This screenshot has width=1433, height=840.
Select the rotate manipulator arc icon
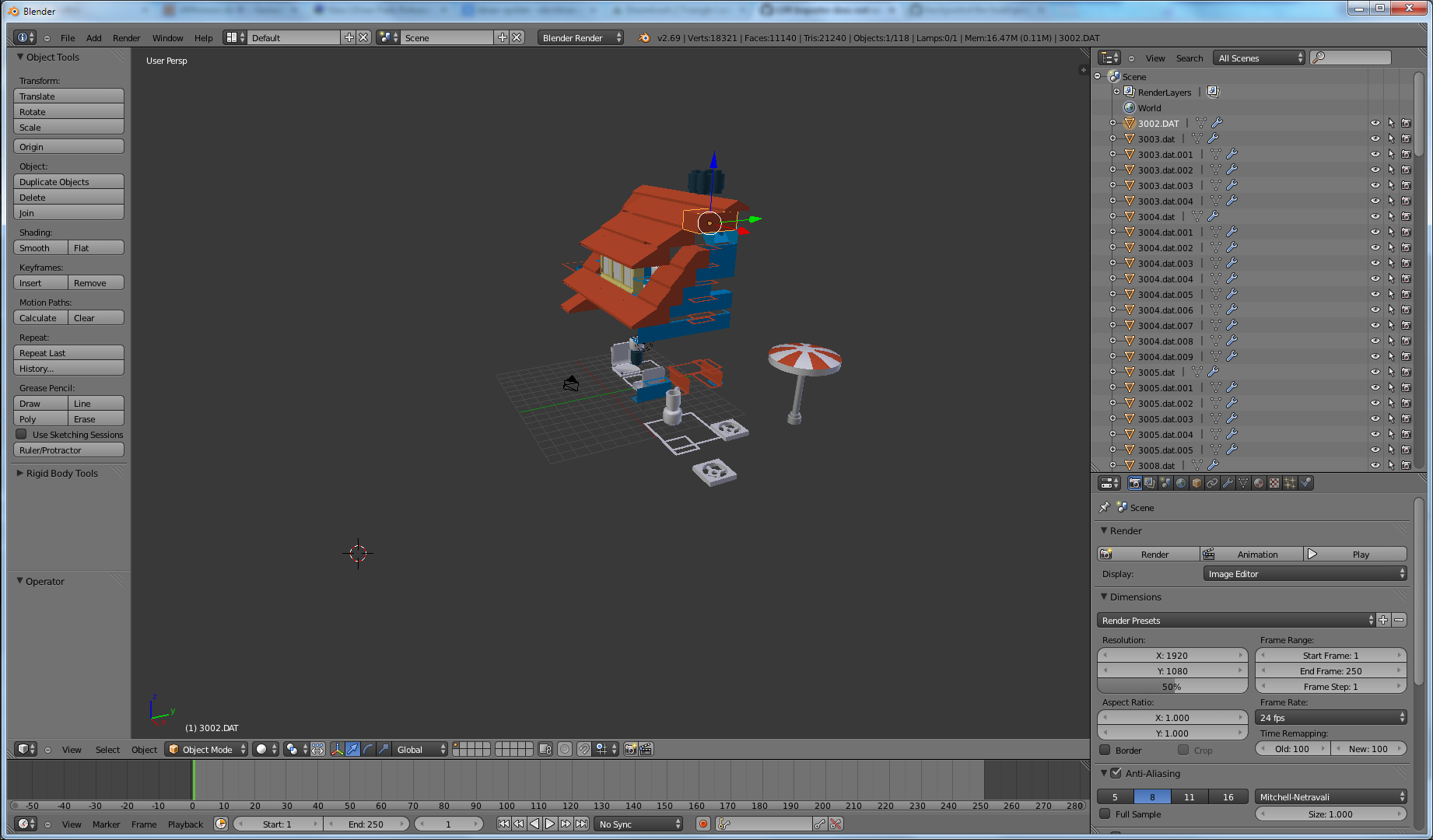click(368, 749)
